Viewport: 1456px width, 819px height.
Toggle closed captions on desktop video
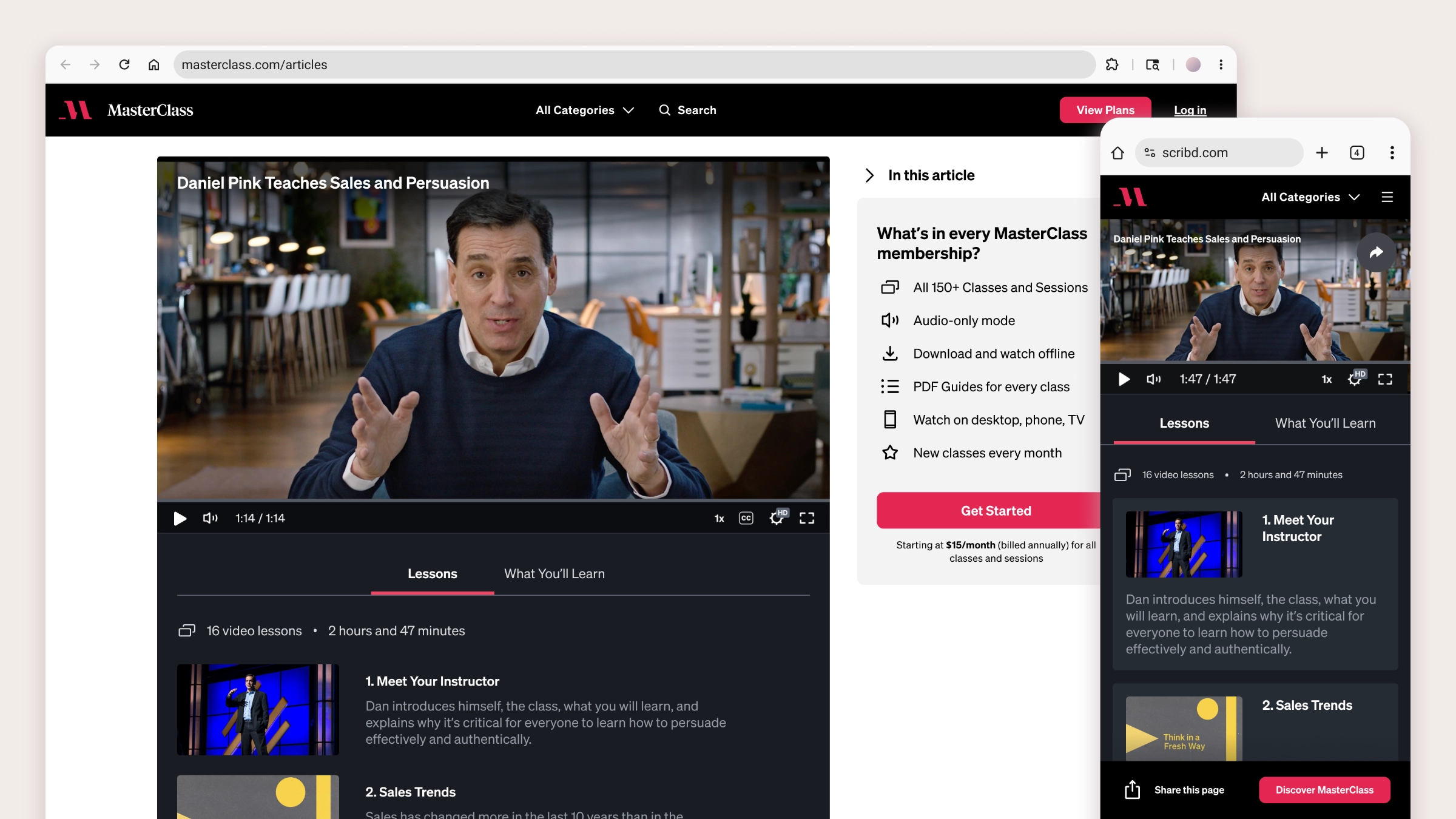click(746, 518)
